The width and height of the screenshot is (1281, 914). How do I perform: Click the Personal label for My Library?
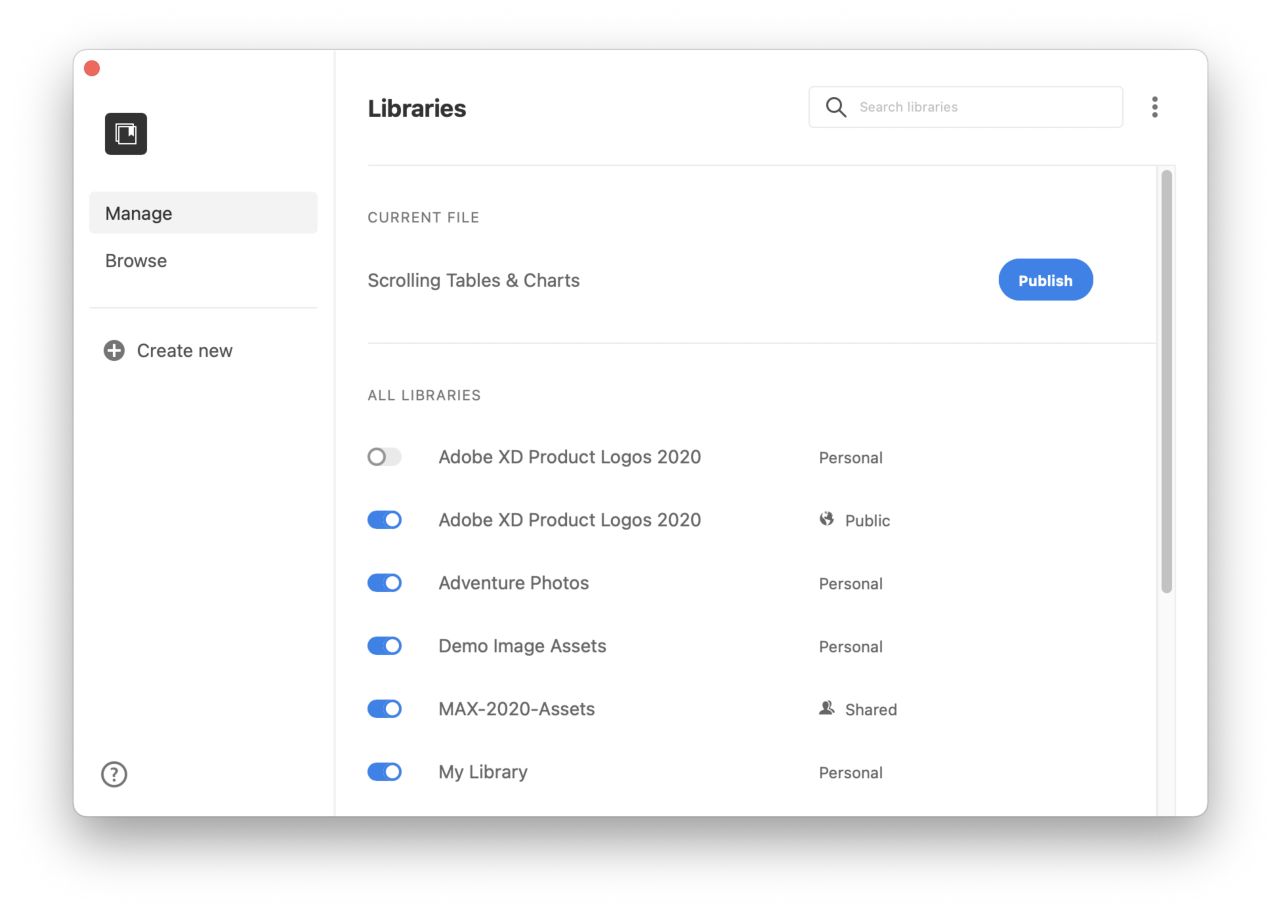click(851, 773)
